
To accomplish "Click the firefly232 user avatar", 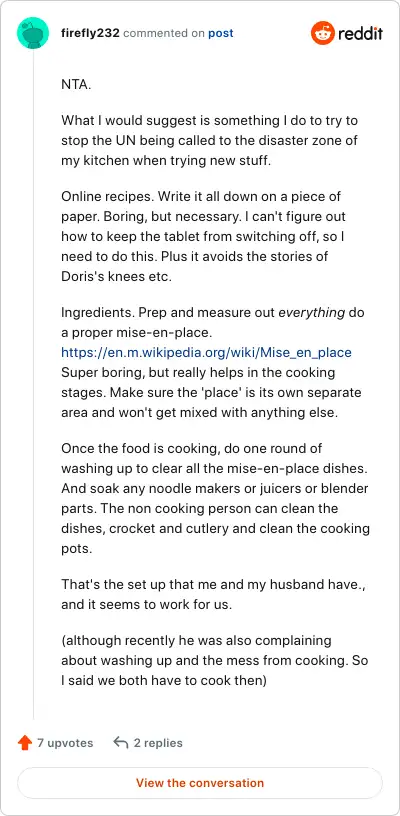I will point(33,33).
